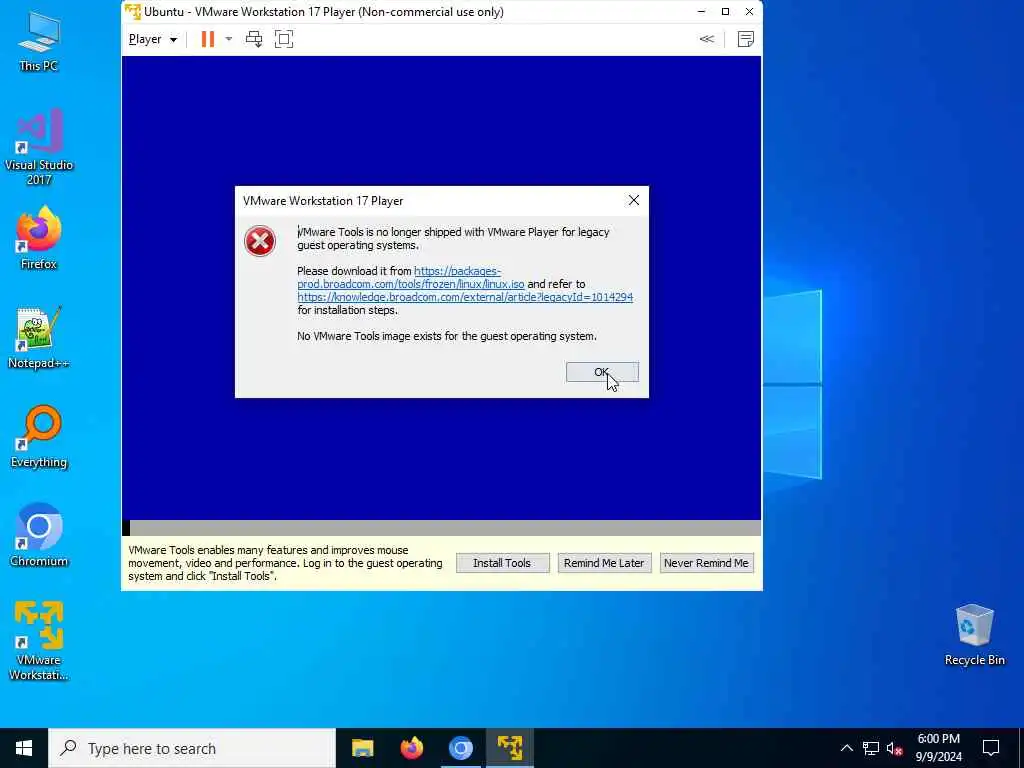Viewport: 1024px width, 768px height.
Task: Open the notification center icon
Action: (x=991, y=748)
